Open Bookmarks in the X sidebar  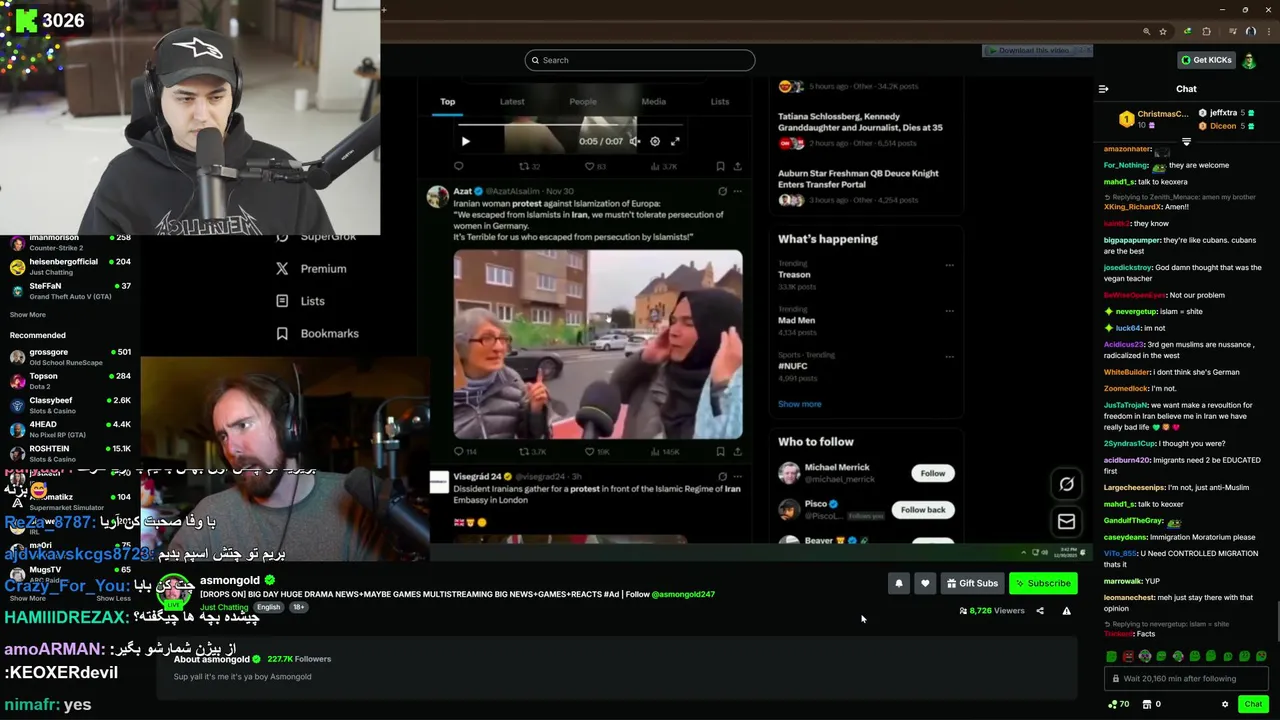point(317,333)
